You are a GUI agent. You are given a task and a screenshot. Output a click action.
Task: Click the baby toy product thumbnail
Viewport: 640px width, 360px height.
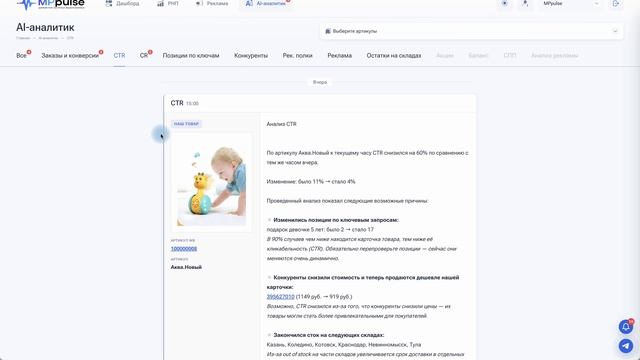pos(211,183)
